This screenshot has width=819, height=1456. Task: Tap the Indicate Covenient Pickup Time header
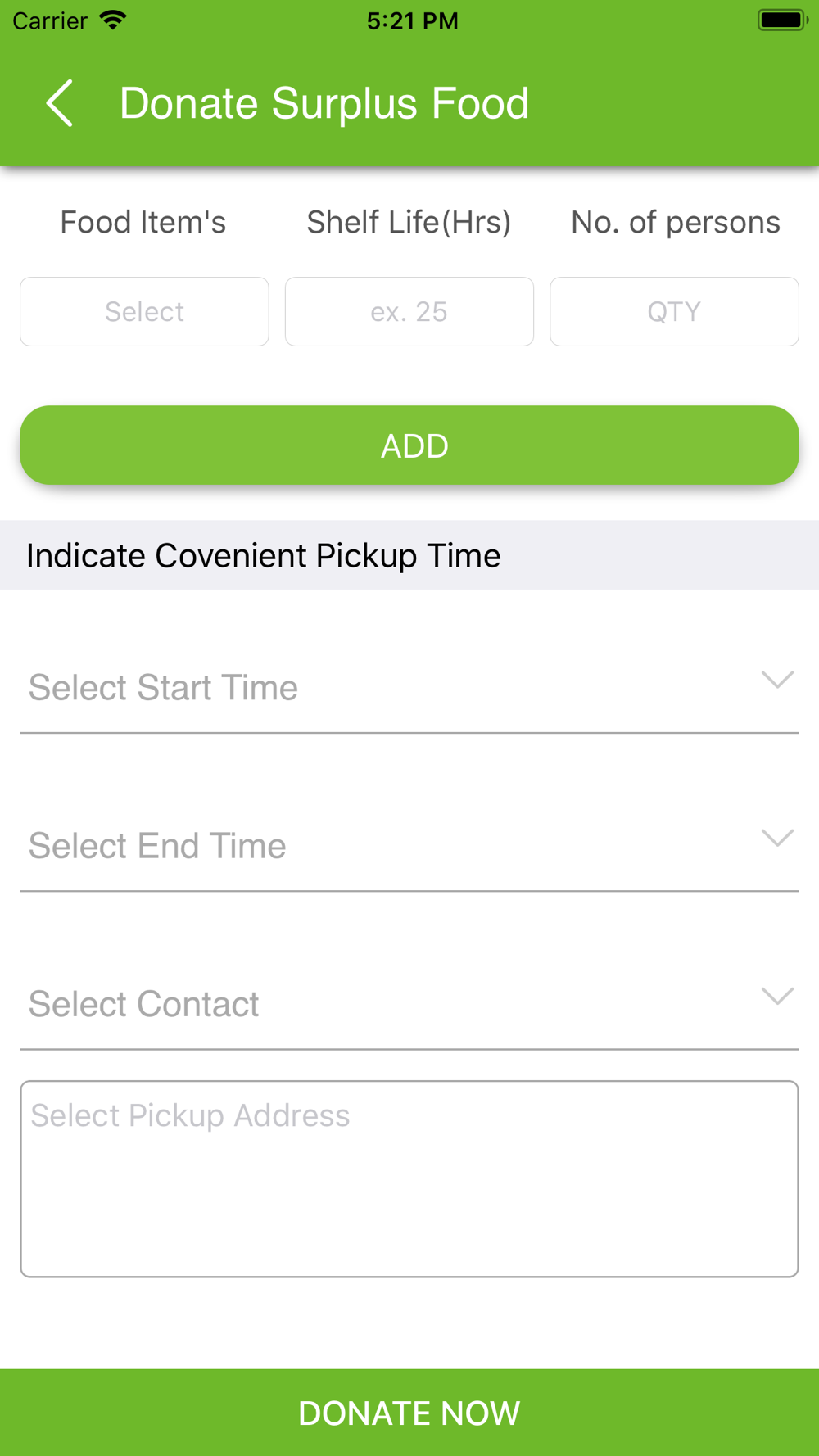pyautogui.click(x=264, y=556)
